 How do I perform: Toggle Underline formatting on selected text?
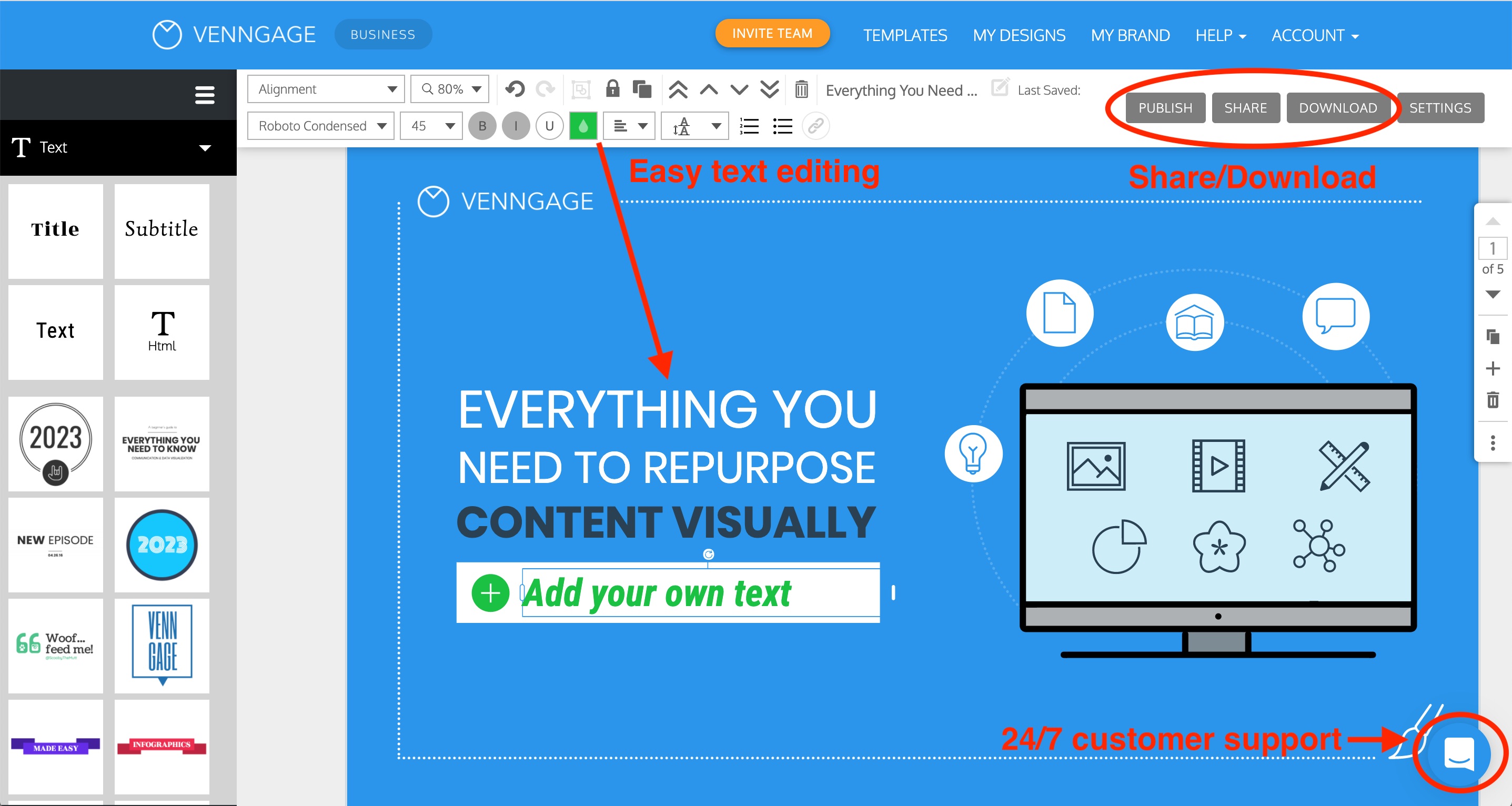click(x=549, y=126)
